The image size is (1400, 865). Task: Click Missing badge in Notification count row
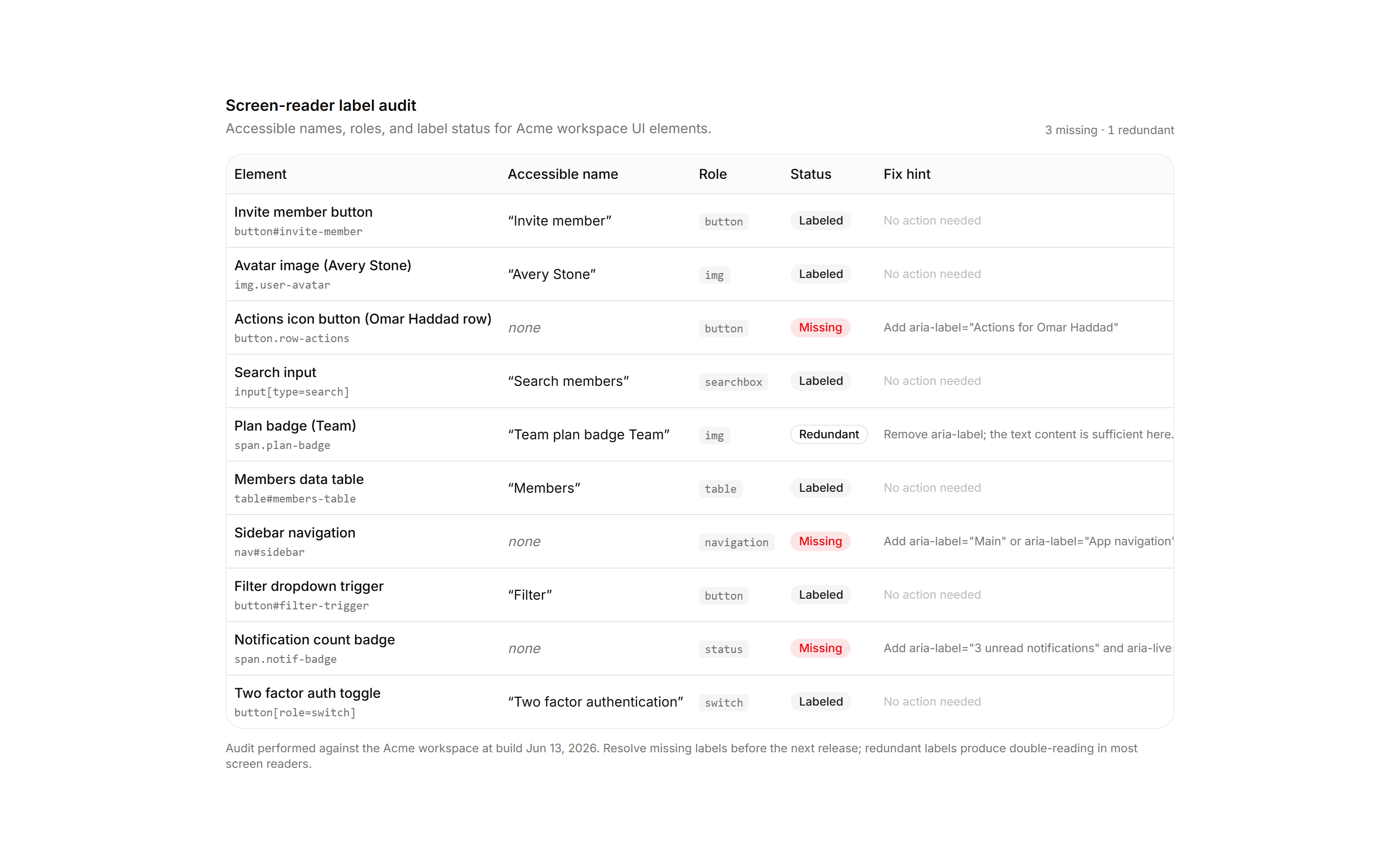[x=820, y=648]
